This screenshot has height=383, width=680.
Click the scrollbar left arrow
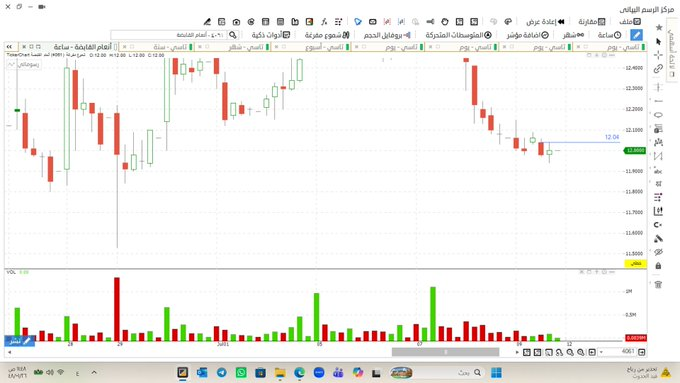point(9,352)
